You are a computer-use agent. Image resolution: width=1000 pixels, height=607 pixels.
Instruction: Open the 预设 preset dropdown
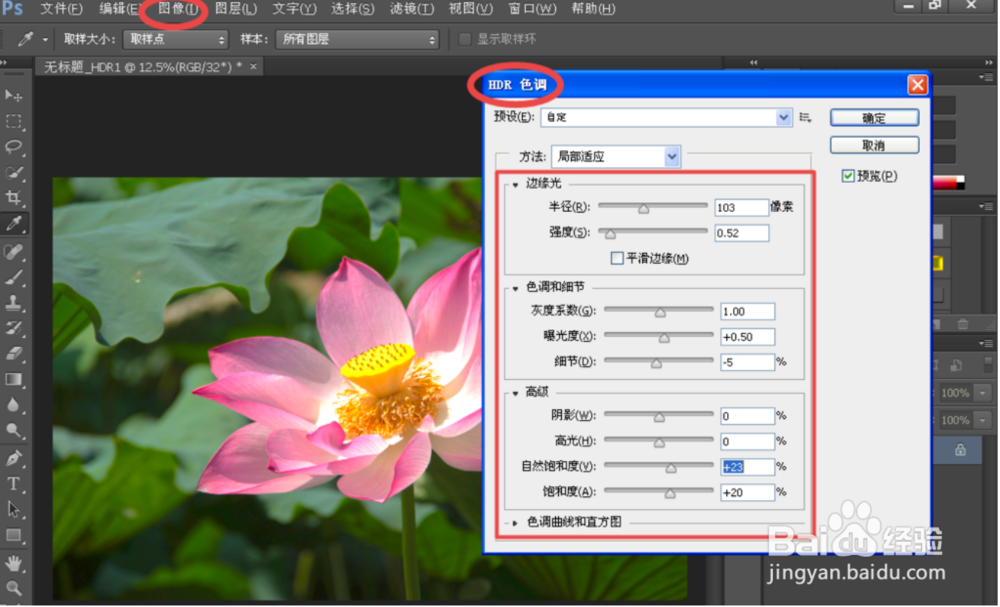(x=666, y=117)
